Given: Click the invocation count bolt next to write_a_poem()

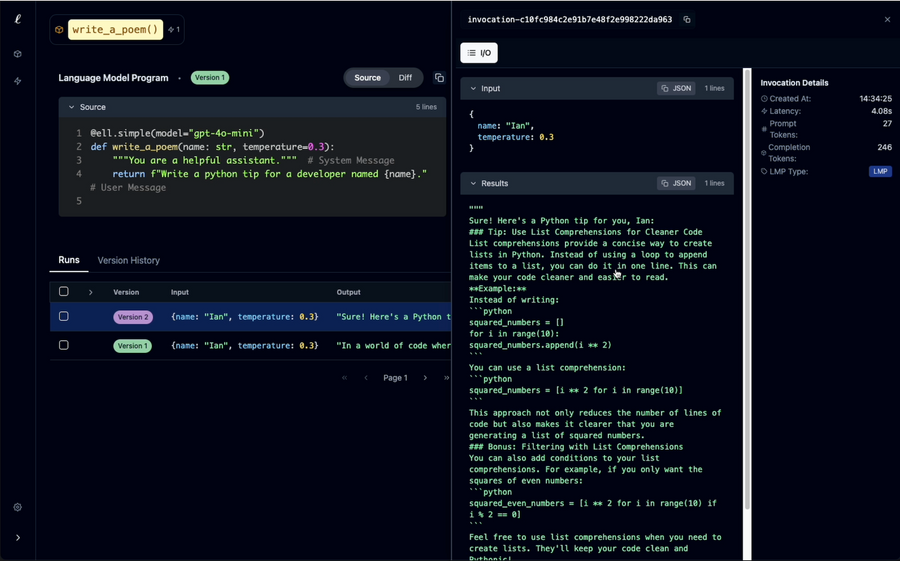Looking at the screenshot, I should (x=174, y=29).
